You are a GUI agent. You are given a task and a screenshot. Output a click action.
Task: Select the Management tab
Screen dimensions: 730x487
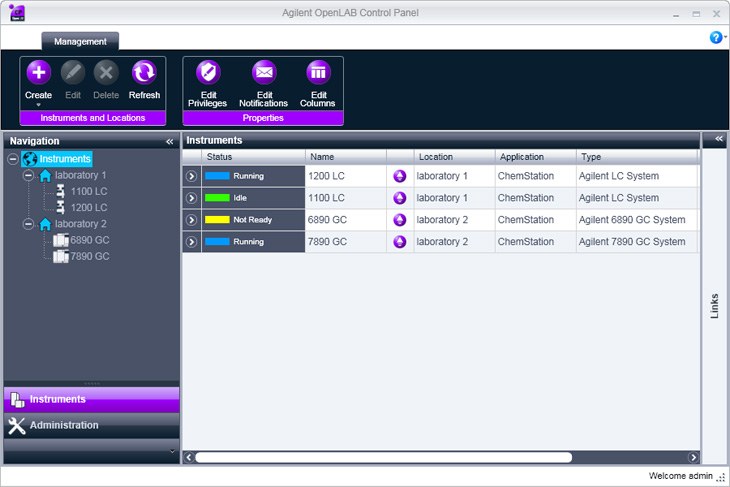[80, 41]
